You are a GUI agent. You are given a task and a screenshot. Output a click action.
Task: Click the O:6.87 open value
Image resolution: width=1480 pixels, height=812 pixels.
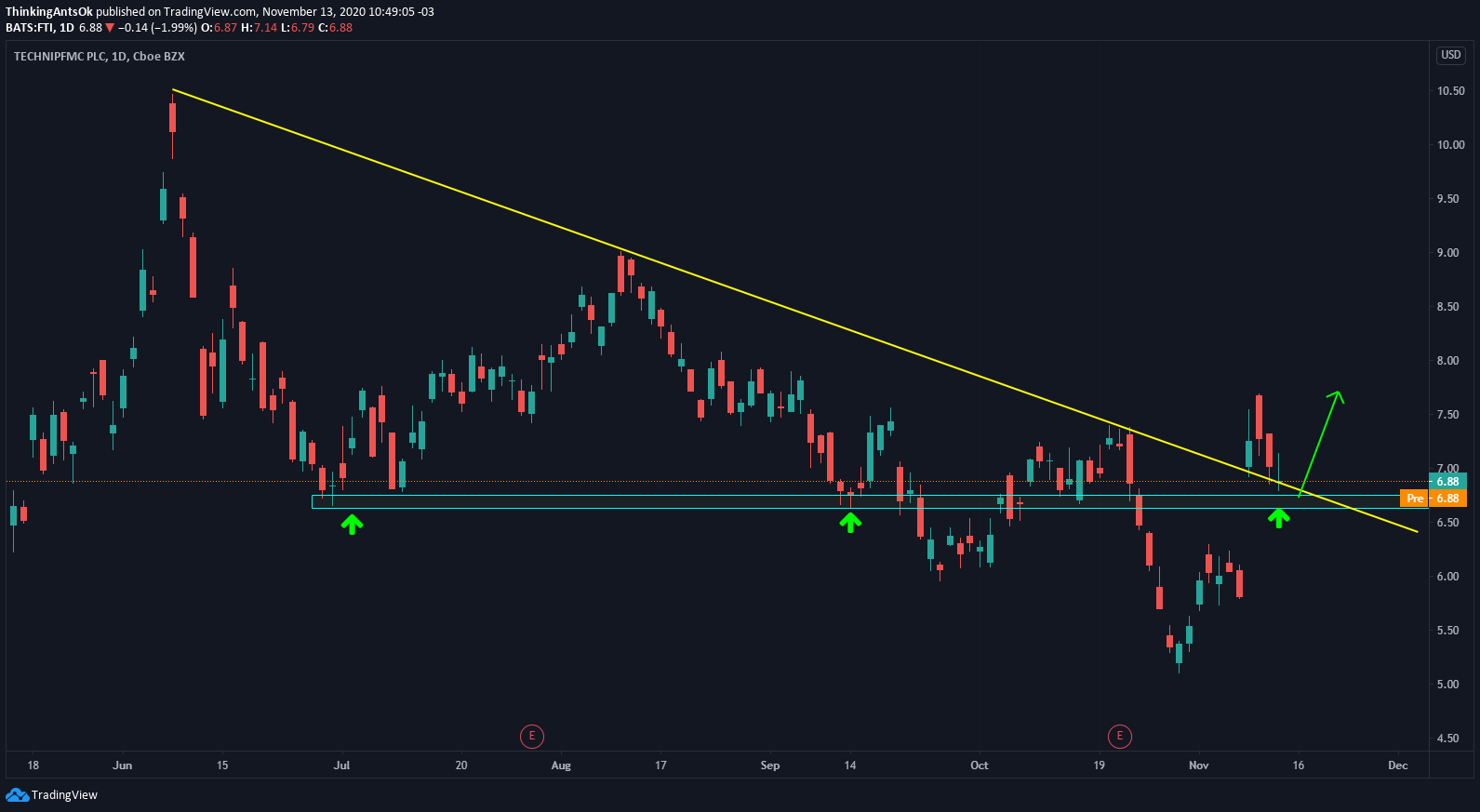[219, 28]
